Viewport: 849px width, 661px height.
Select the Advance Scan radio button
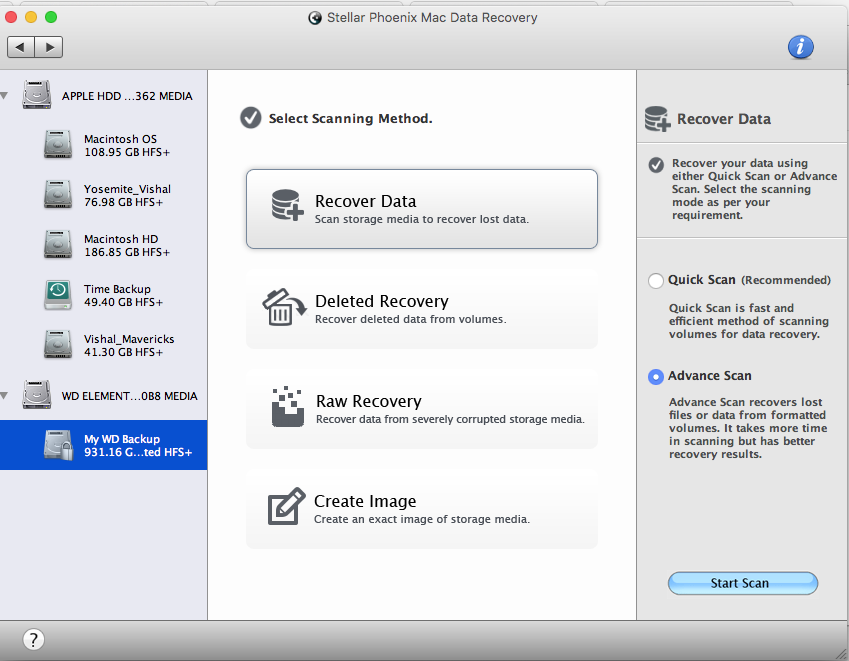656,377
